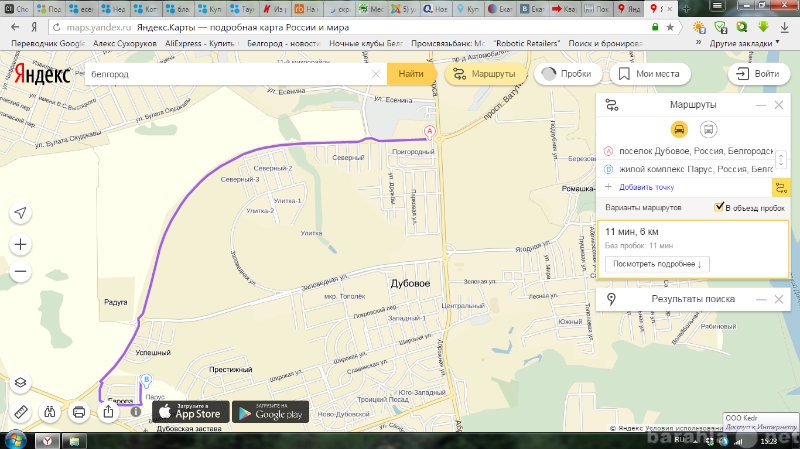Click the Windows Start button
This screenshot has width=800, height=449.
point(15,440)
